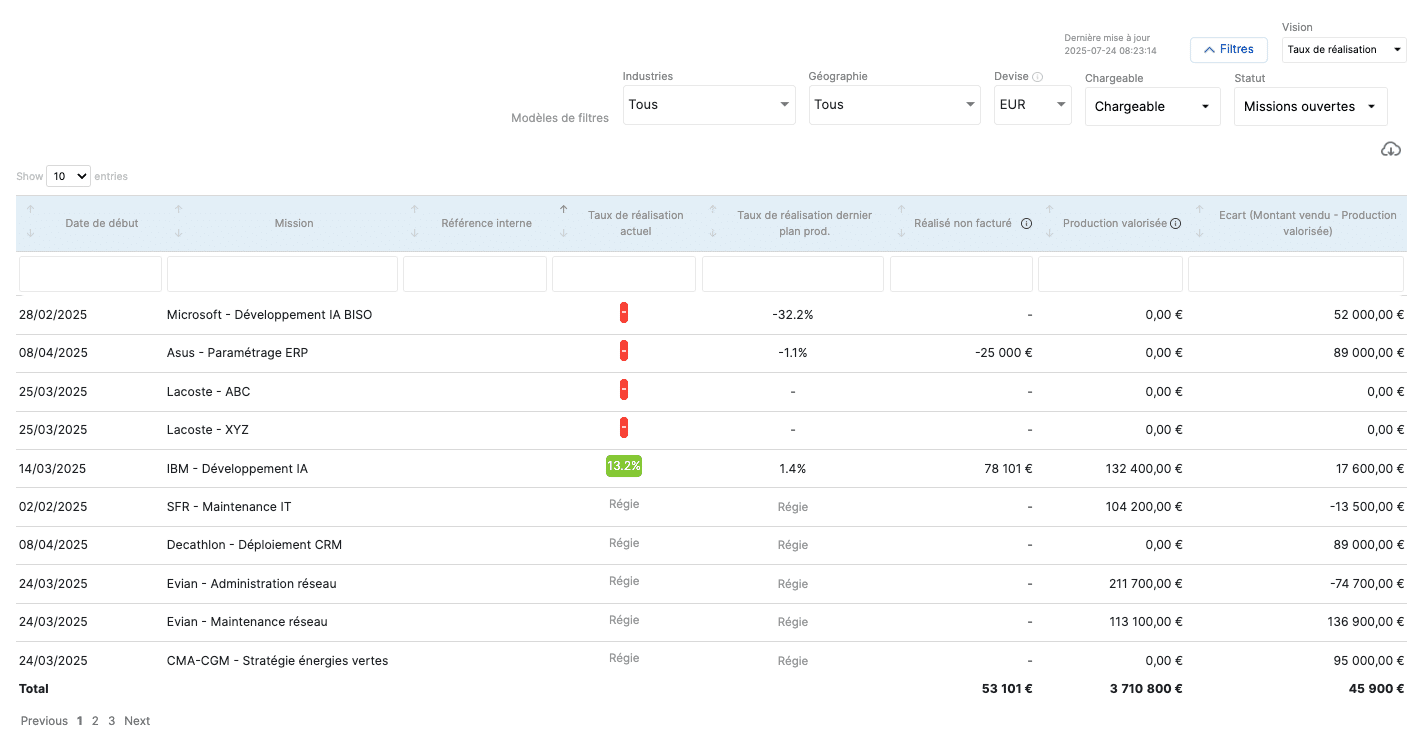Click the Next pagination link
This screenshot has height=748, width=1420.
click(137, 721)
